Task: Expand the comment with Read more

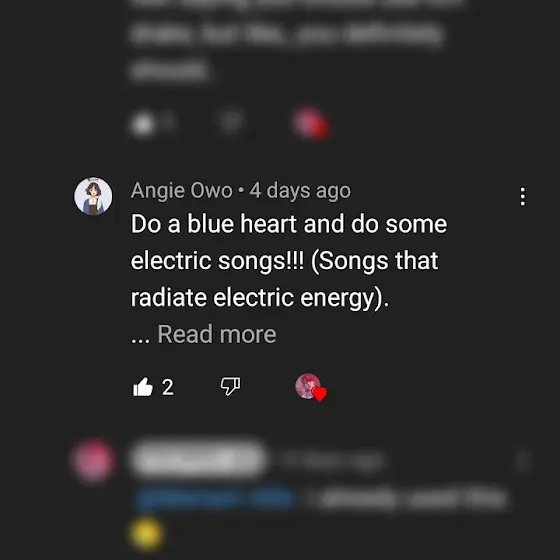Action: (x=217, y=334)
